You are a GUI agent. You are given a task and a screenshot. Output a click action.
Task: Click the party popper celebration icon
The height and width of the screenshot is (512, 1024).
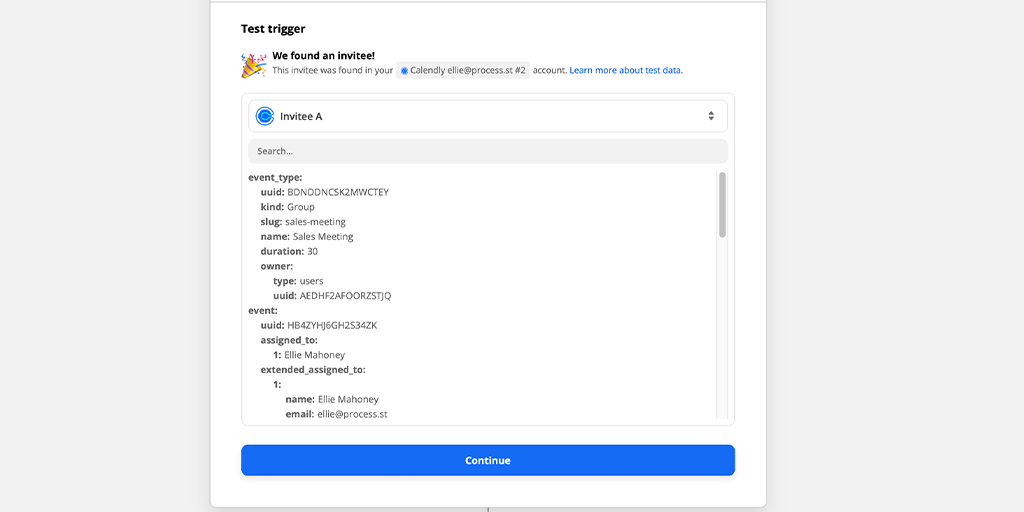(x=253, y=65)
